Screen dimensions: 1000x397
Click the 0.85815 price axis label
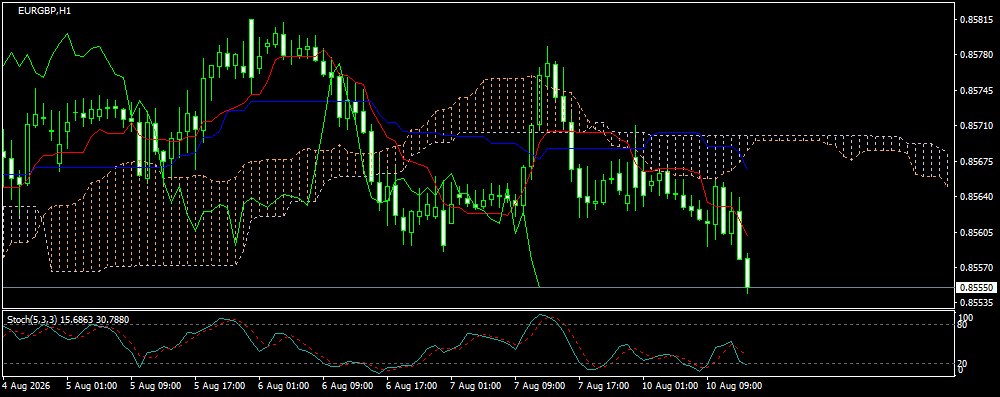point(977,20)
